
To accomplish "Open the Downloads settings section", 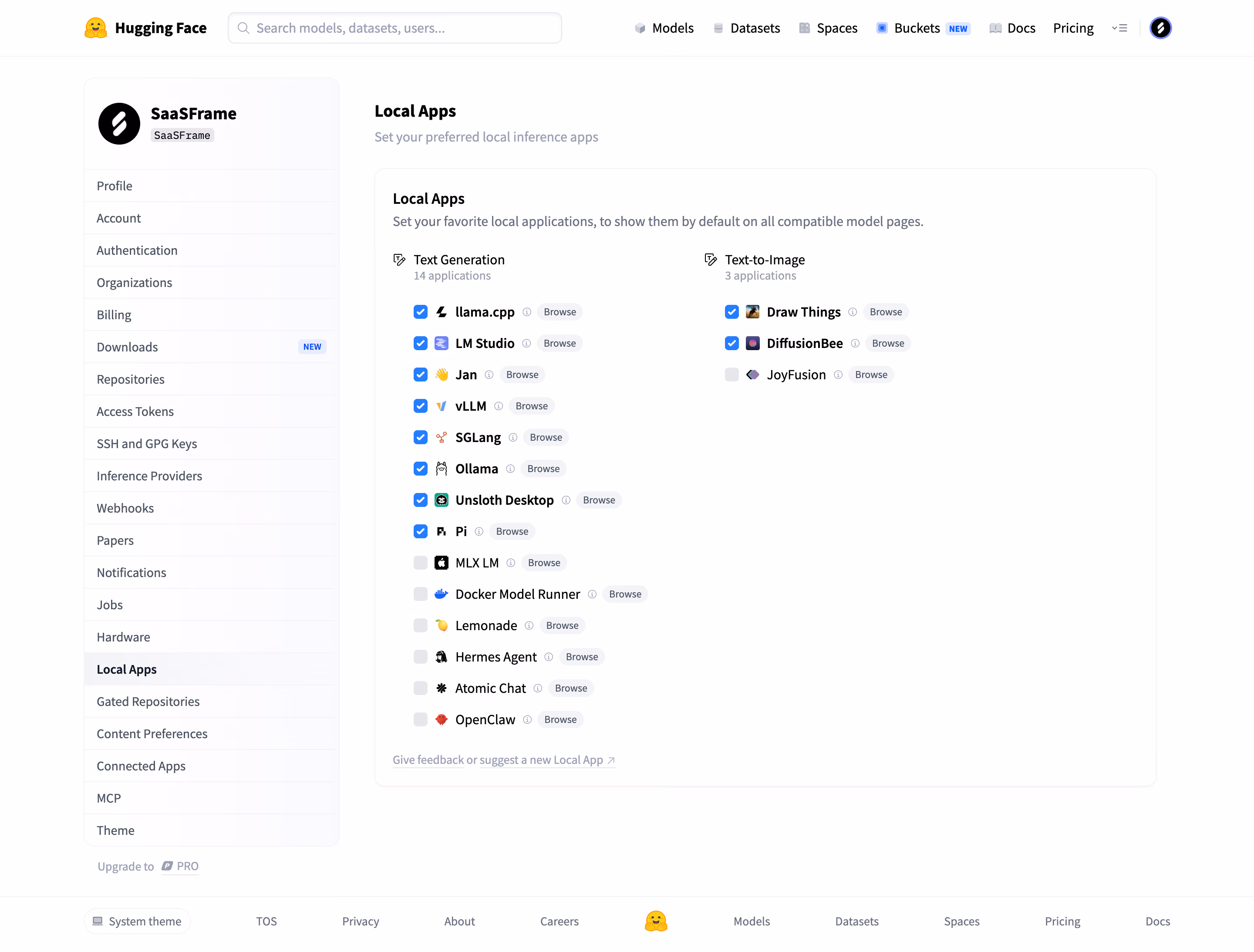I will click(212, 347).
